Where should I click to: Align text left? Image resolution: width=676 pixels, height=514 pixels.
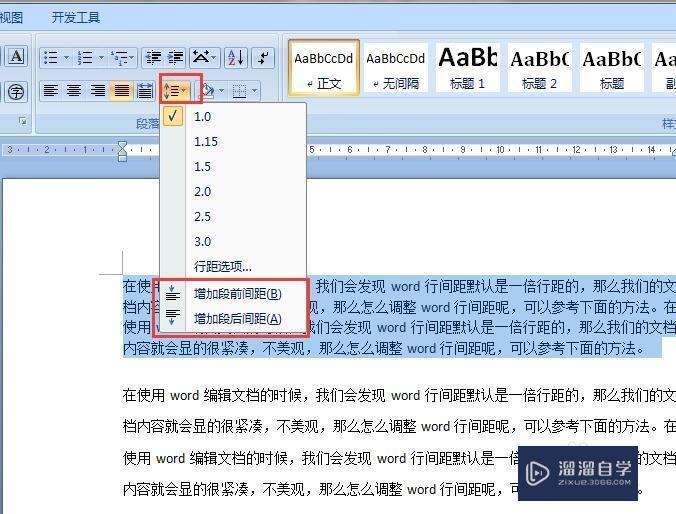click(x=51, y=91)
